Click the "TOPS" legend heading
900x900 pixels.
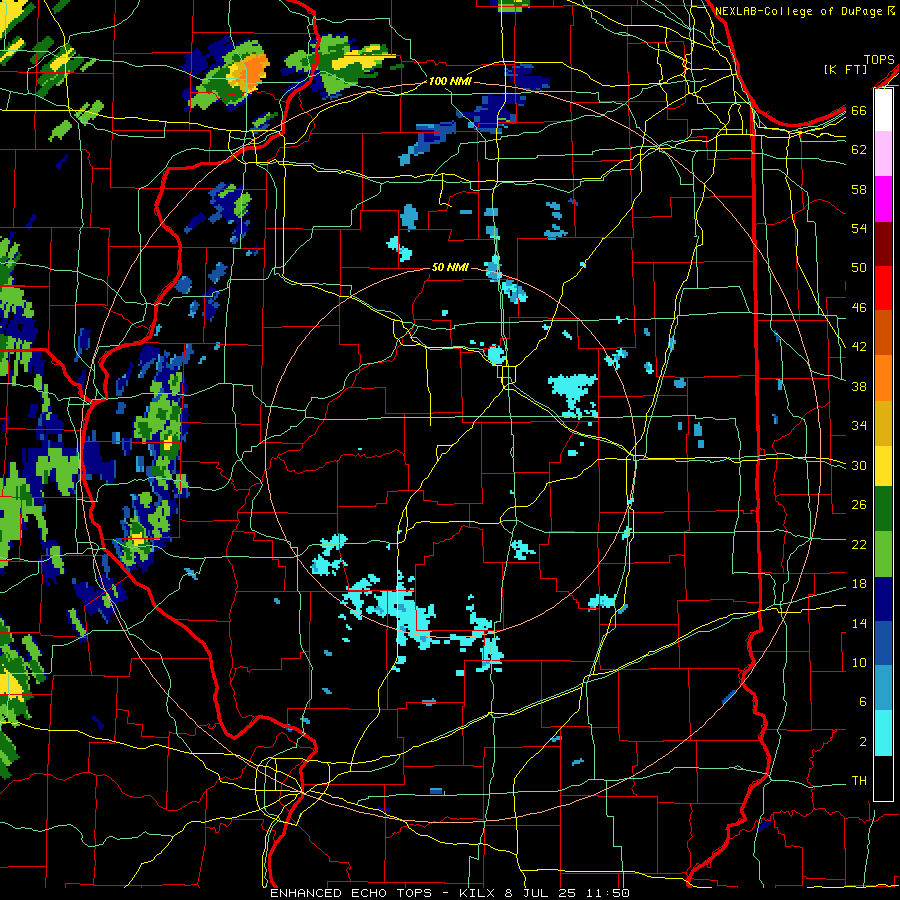tap(879, 60)
